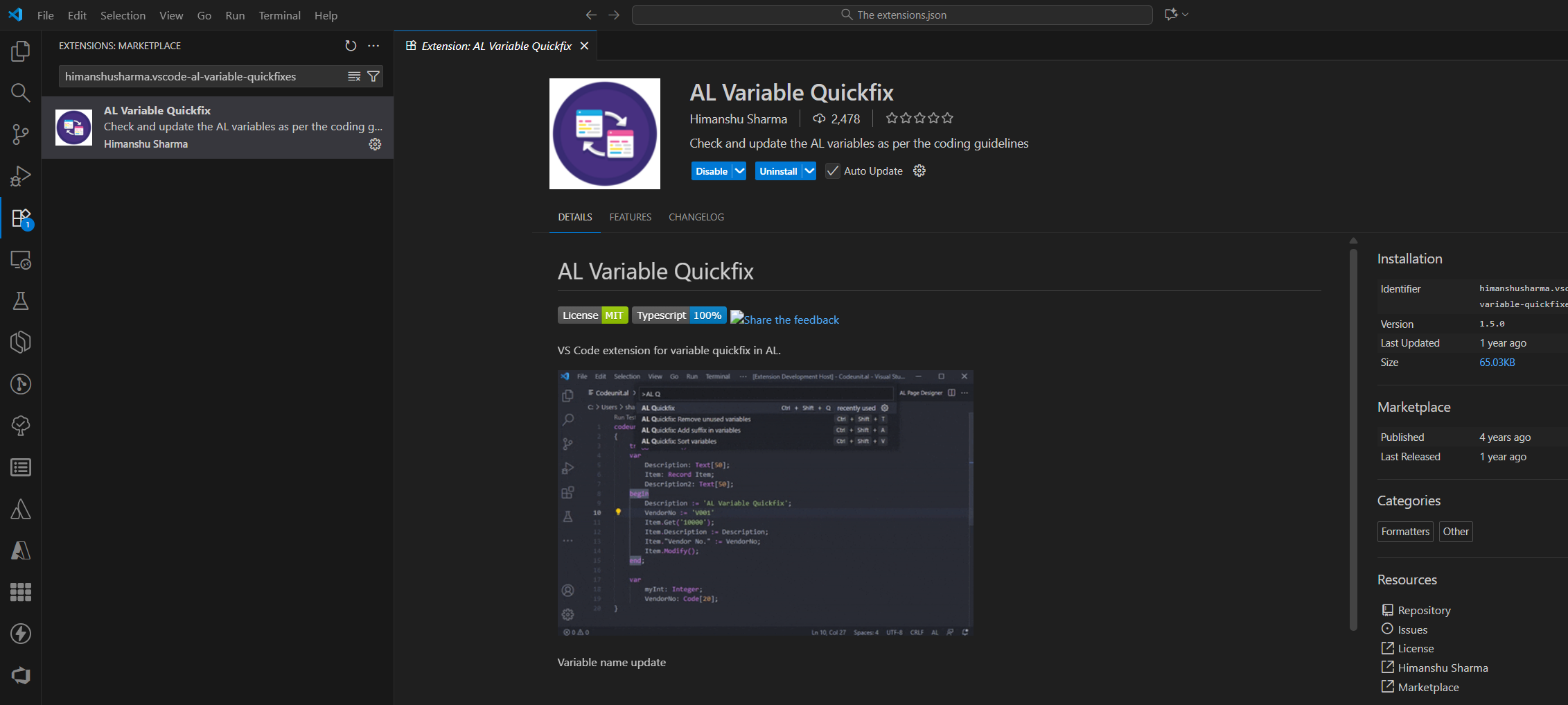Click the Git graph circle activity icon

(x=21, y=384)
